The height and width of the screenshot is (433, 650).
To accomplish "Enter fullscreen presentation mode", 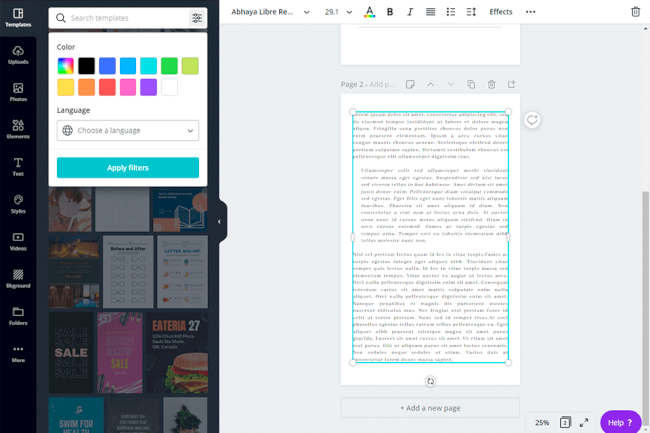I will pyautogui.click(x=584, y=423).
